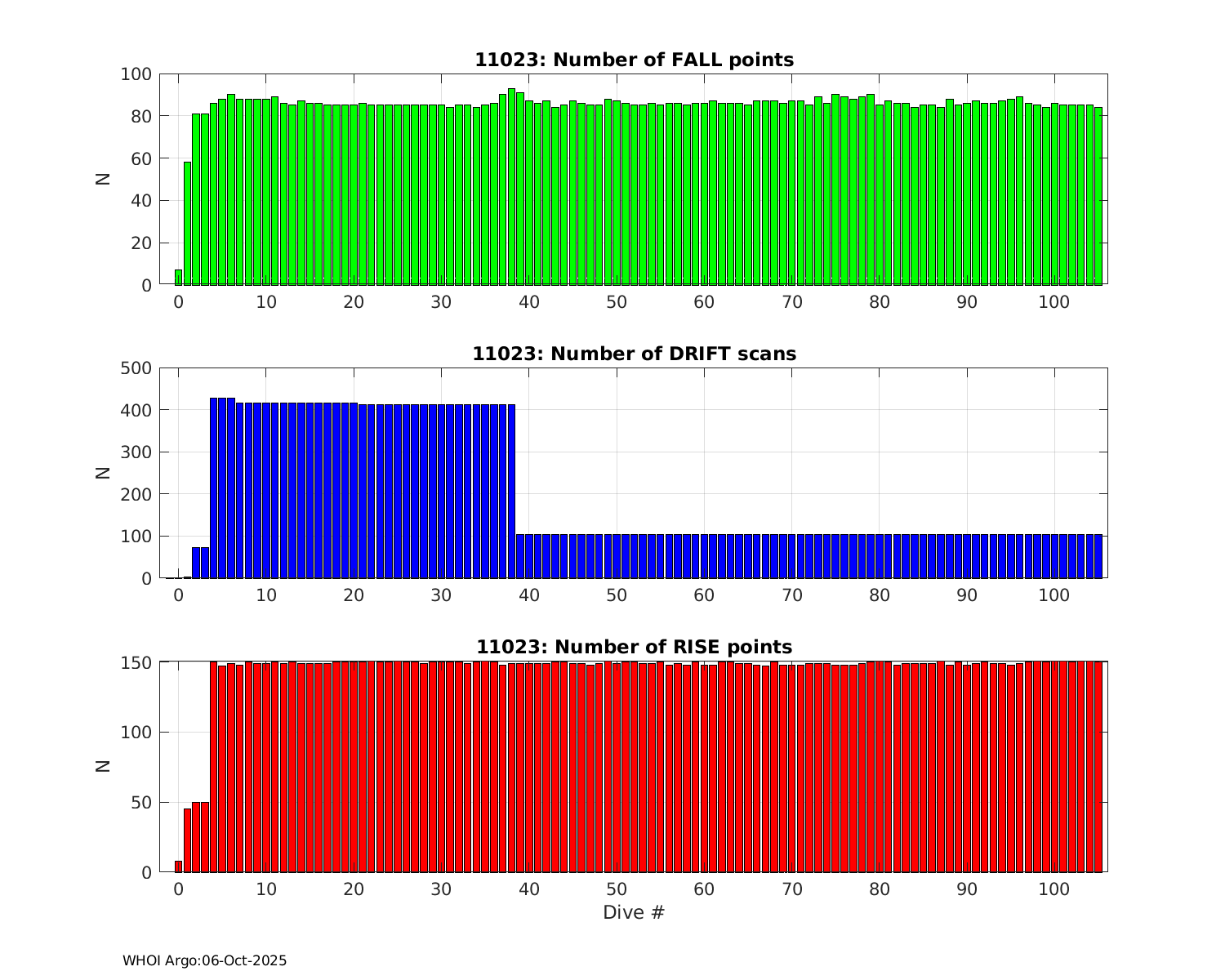Click the '500' y-axis tick in DRIFT chart
Image resolution: width=1225 pixels, height=980 pixels.
(136, 368)
